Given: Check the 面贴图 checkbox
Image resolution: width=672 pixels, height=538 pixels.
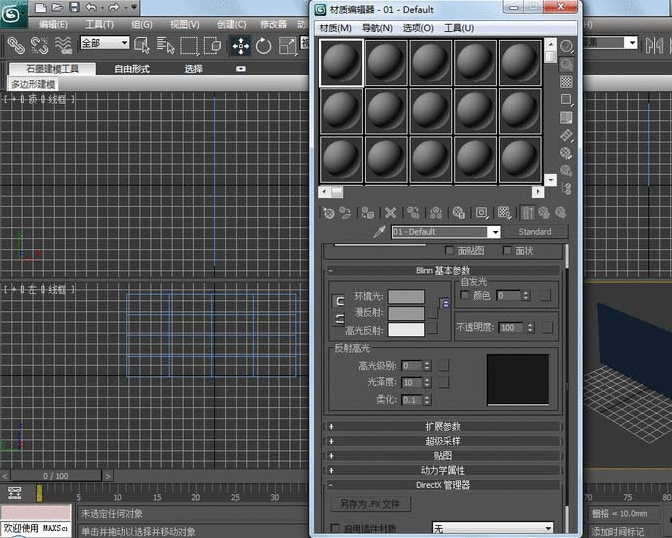Looking at the screenshot, I should 448,251.
